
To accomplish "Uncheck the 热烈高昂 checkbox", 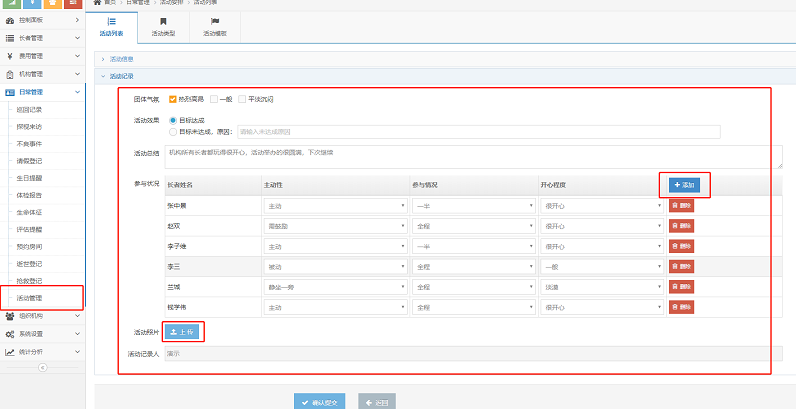I will click(x=173, y=99).
